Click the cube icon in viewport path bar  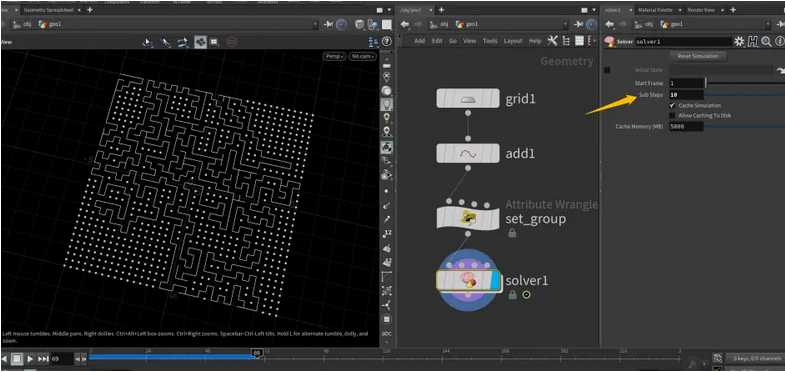(359, 24)
